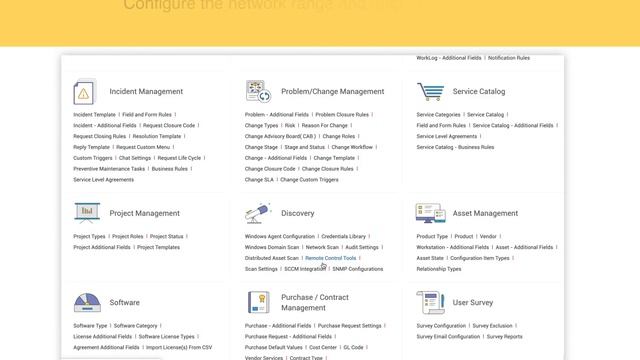Click the User Survey scroll icon
This screenshot has height=360, width=640.
click(431, 302)
